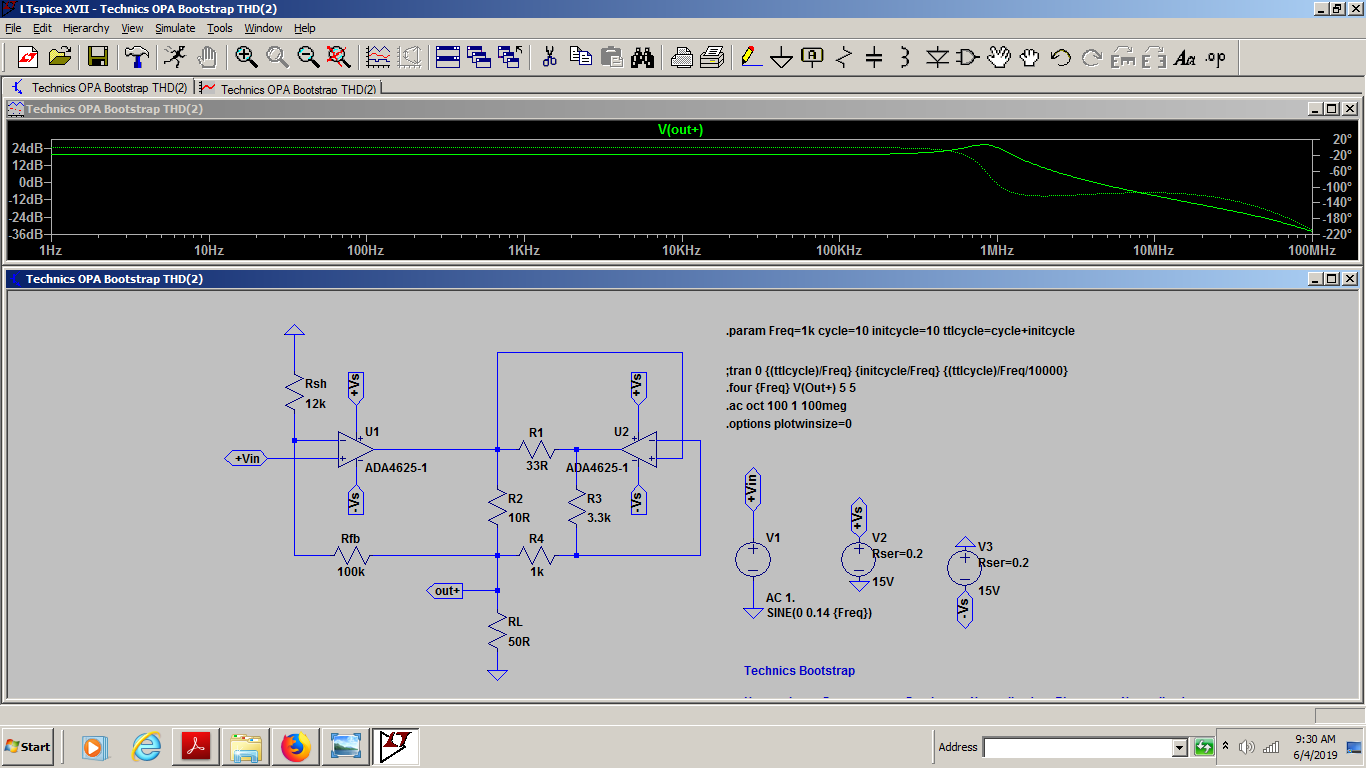Select the Drag closed-hand tool
The height and width of the screenshot is (768, 1366).
pos(1030,57)
